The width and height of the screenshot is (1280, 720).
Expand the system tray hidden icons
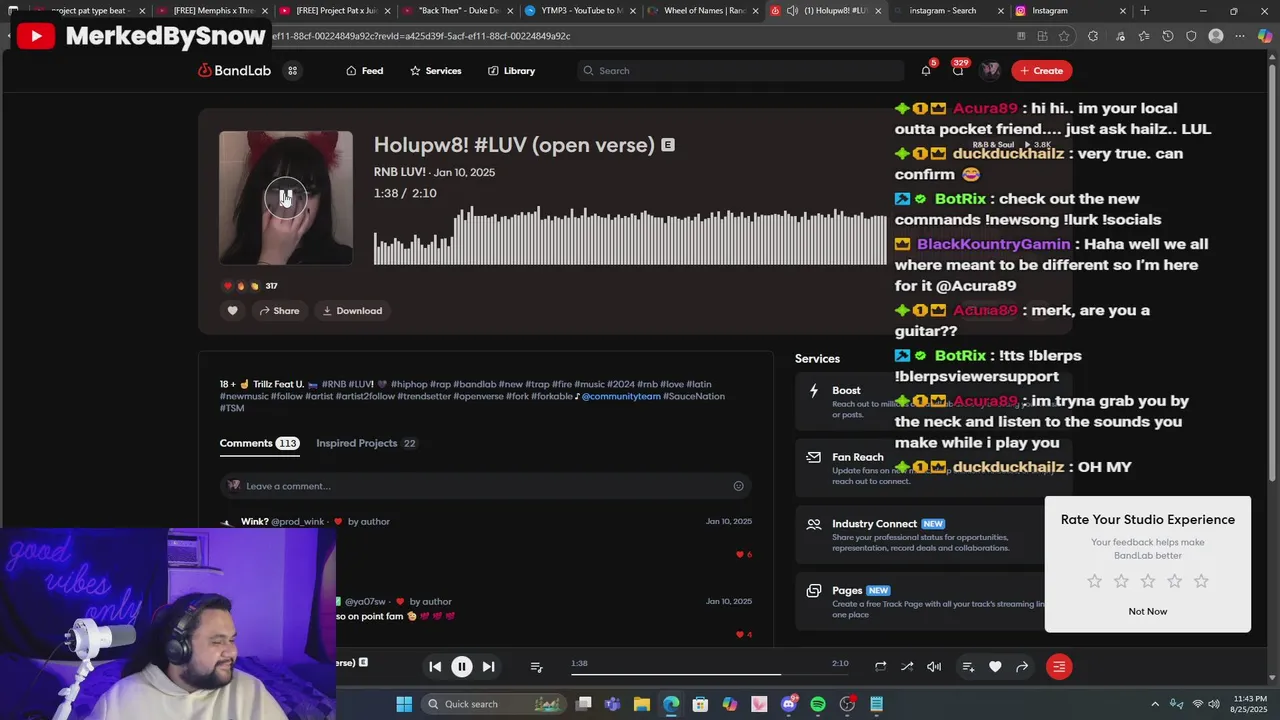coord(1155,704)
